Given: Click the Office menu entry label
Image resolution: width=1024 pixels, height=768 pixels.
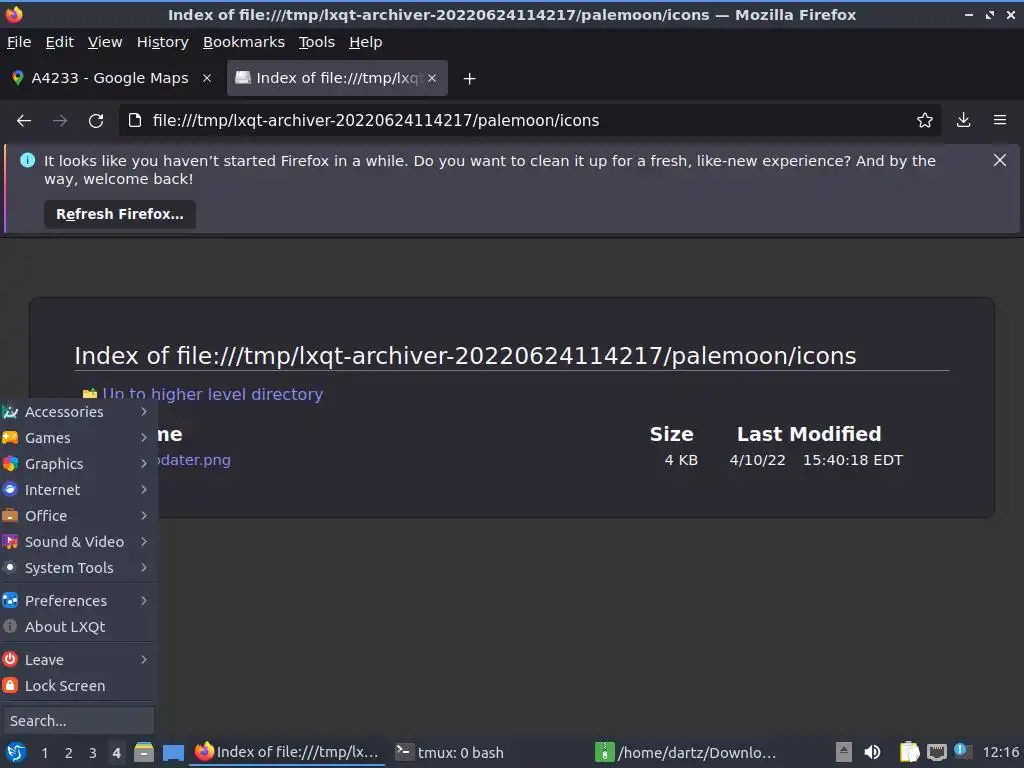Looking at the screenshot, I should tap(46, 516).
